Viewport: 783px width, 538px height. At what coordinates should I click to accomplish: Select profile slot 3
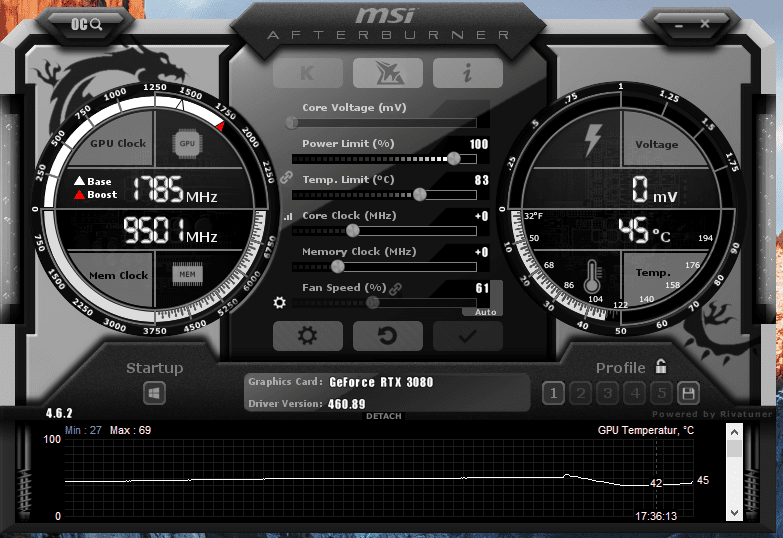click(607, 393)
